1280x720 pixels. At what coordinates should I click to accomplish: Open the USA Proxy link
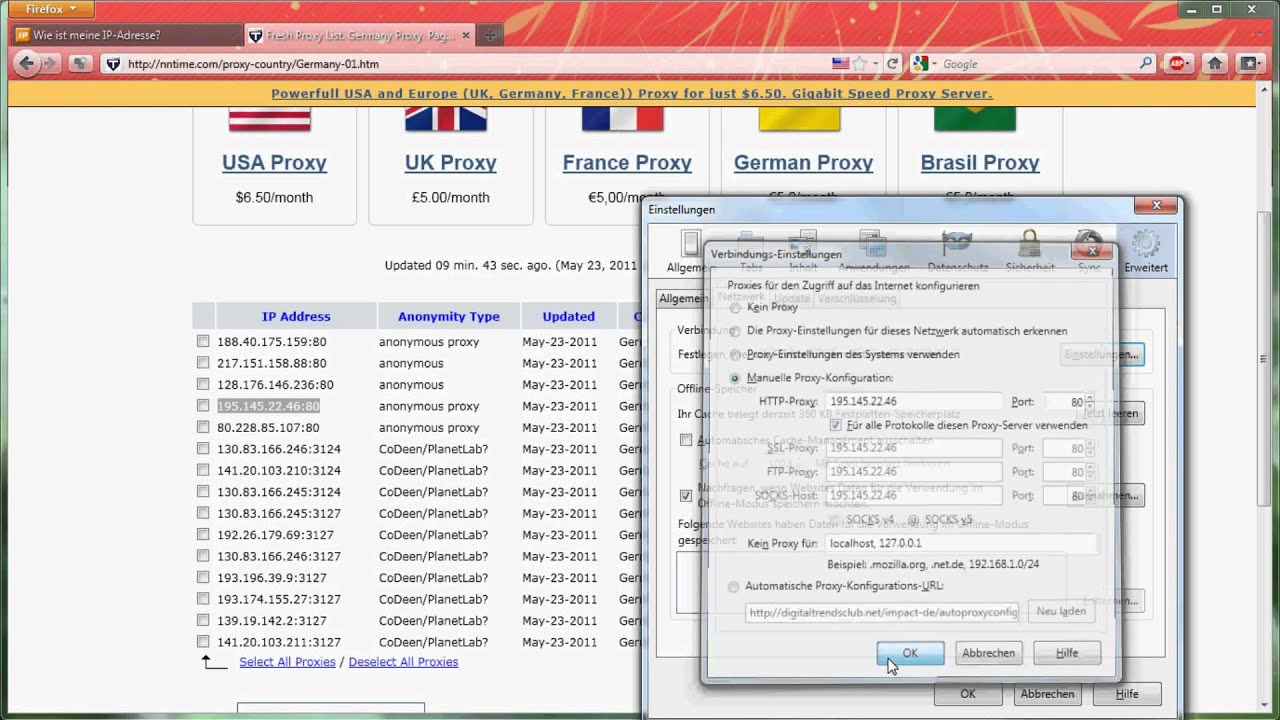click(x=274, y=162)
